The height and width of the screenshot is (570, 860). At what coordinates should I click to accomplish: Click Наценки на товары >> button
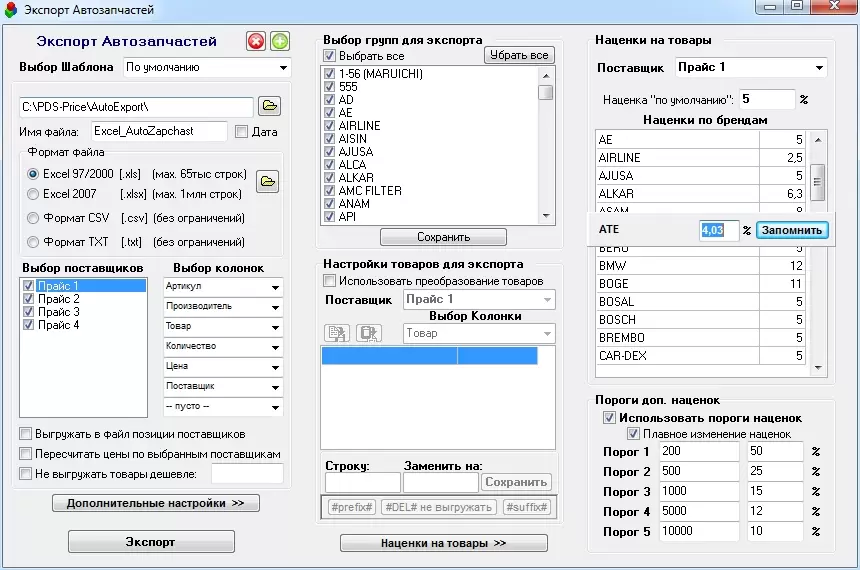pos(443,543)
